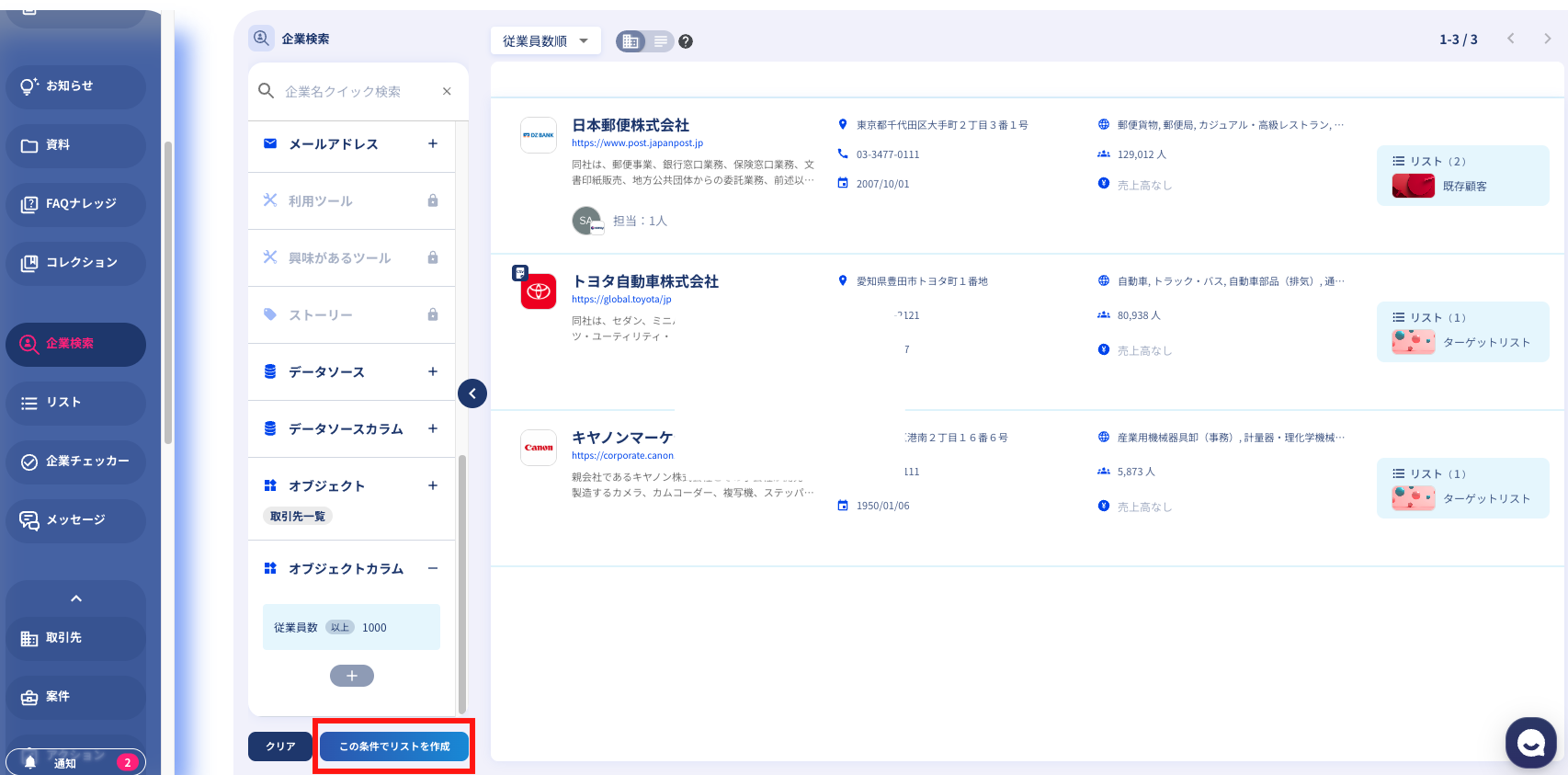Click the 案件 briefcase icon in sidebar

tap(29, 697)
